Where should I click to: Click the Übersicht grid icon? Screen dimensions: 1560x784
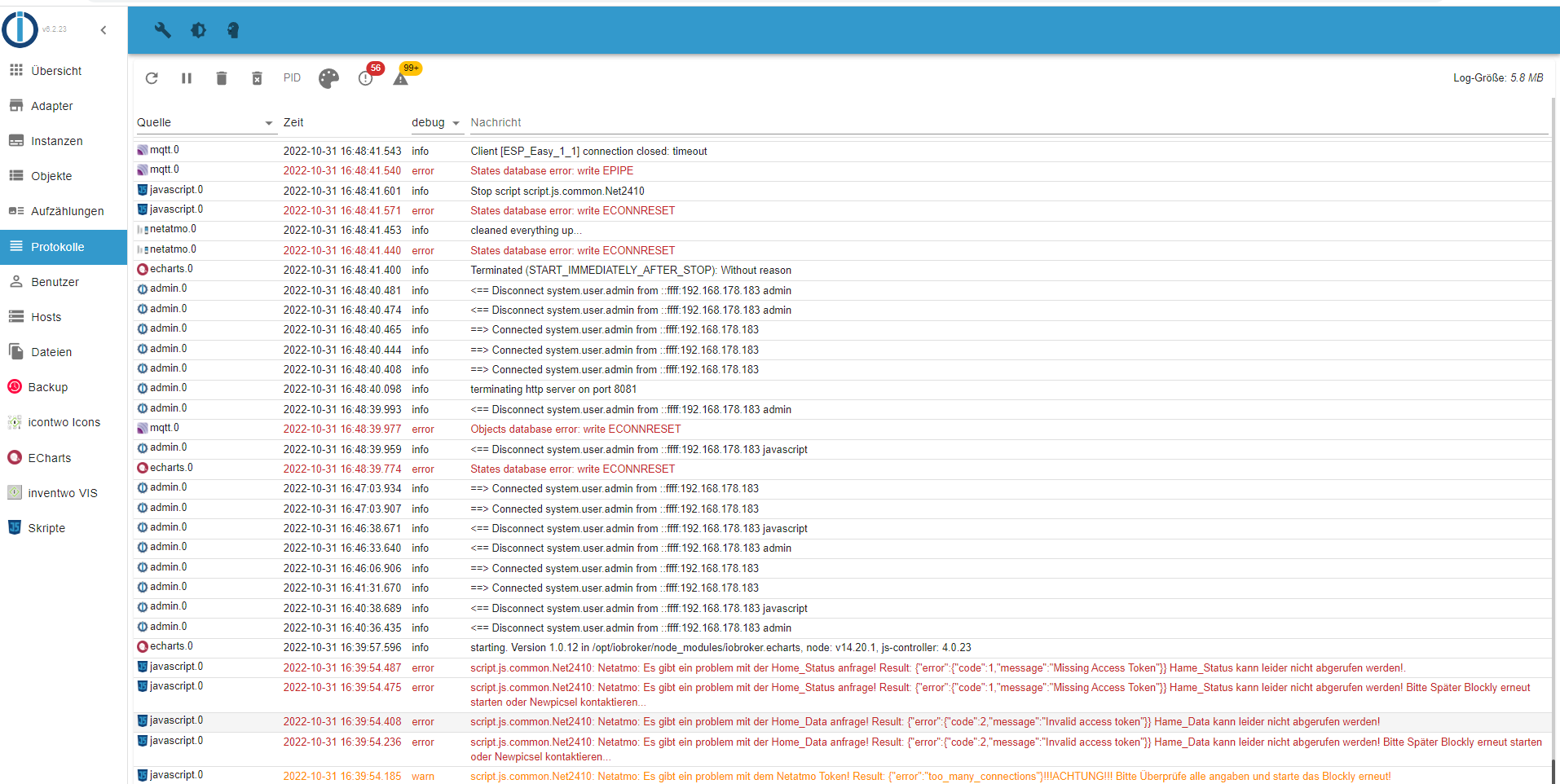(x=15, y=70)
